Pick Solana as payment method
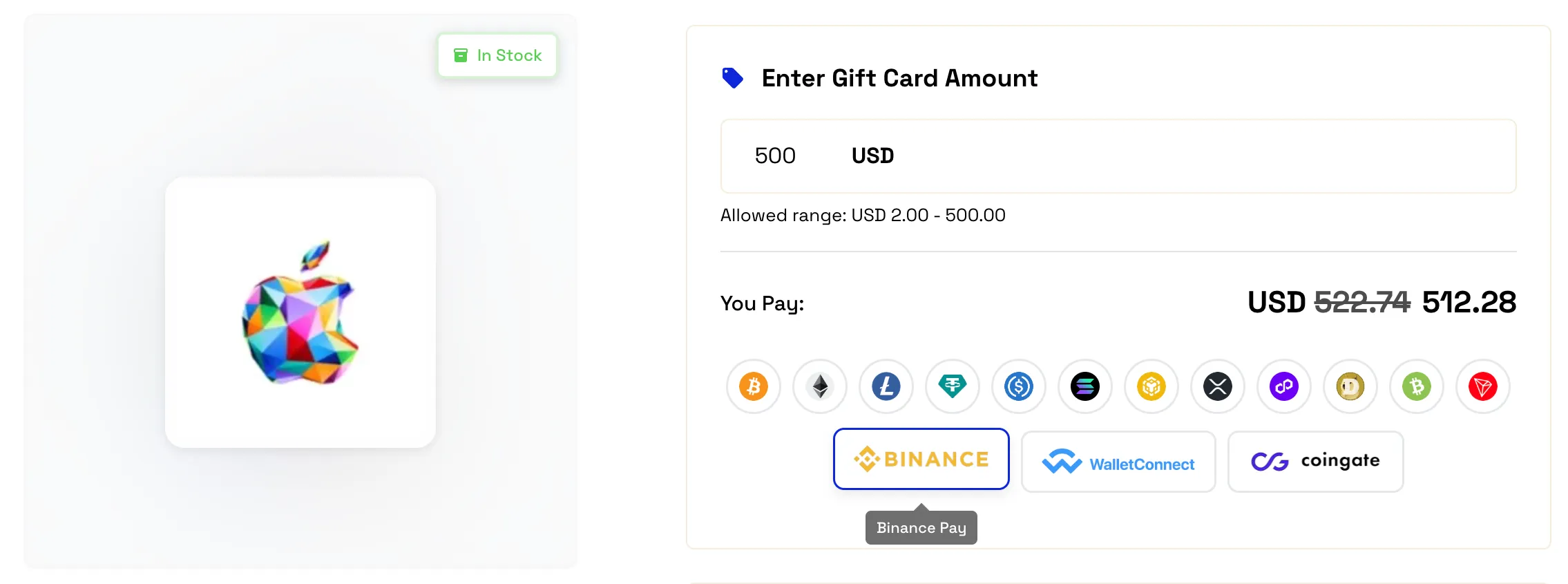1568x584 pixels. tap(1084, 386)
